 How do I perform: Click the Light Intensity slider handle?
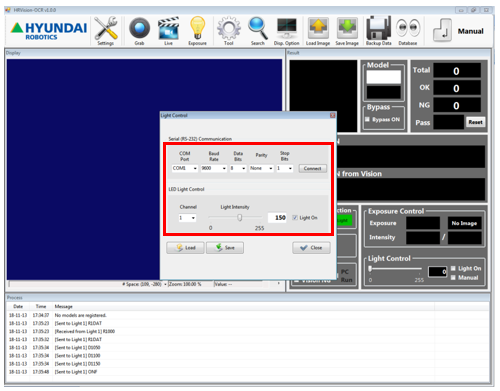(240, 218)
